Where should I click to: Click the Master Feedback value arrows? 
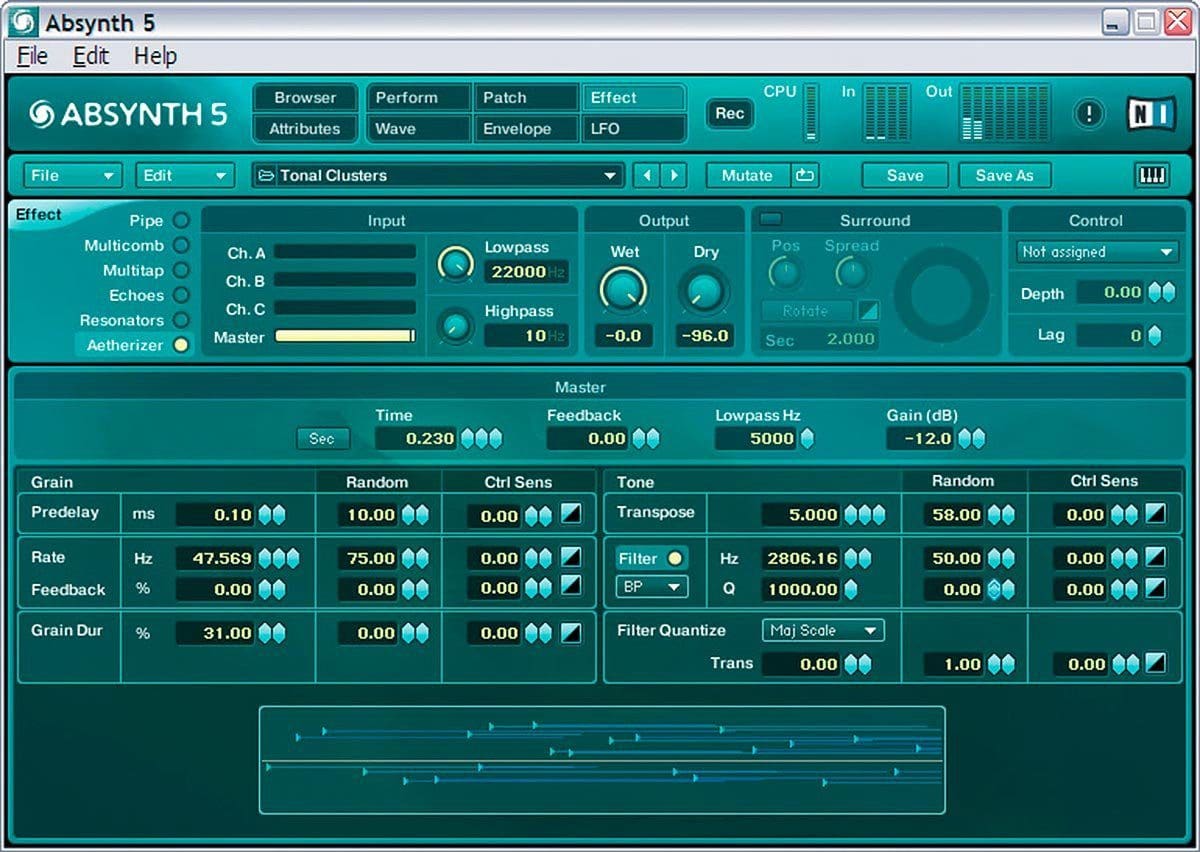pyautogui.click(x=646, y=438)
